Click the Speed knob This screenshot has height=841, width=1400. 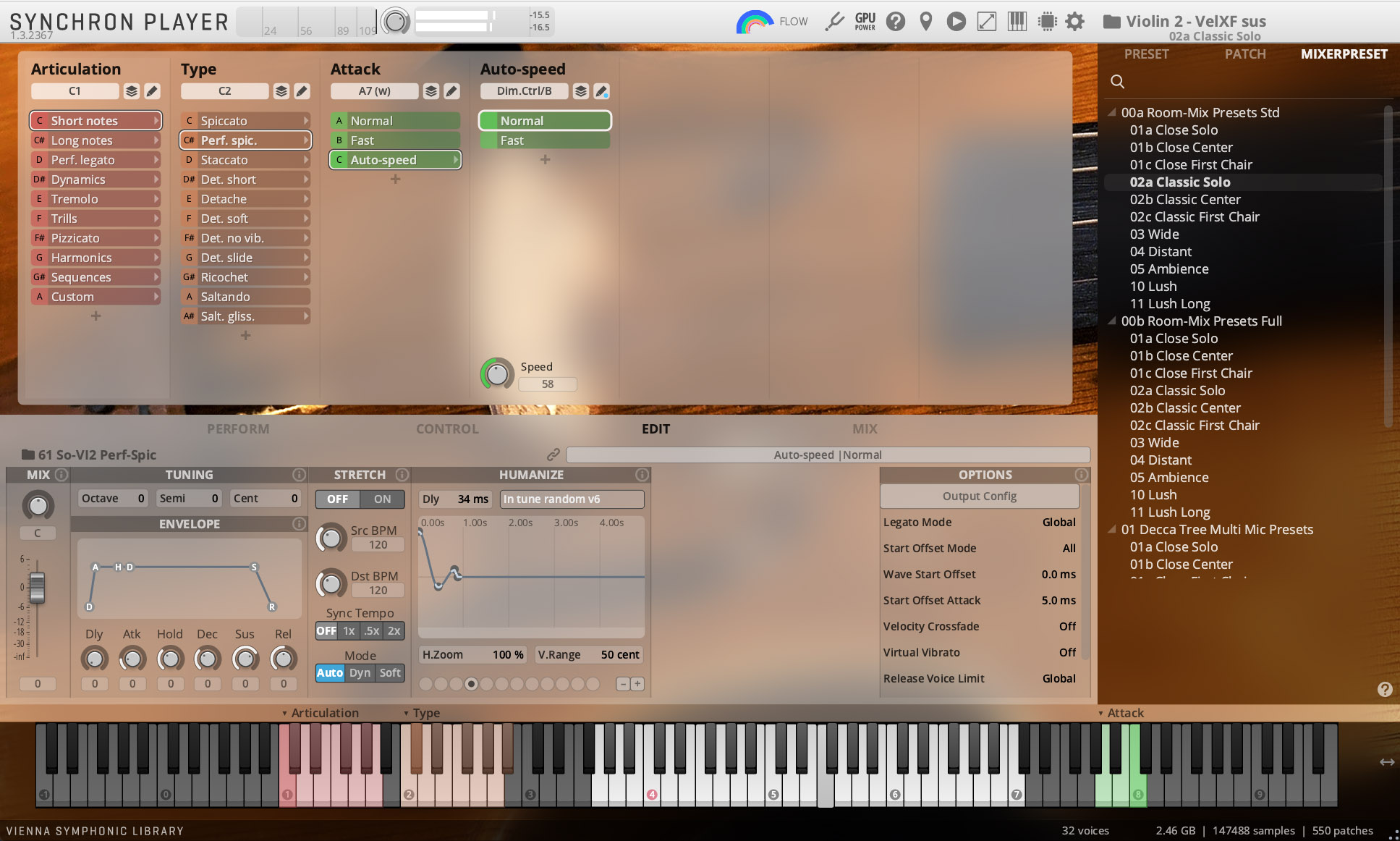[496, 374]
